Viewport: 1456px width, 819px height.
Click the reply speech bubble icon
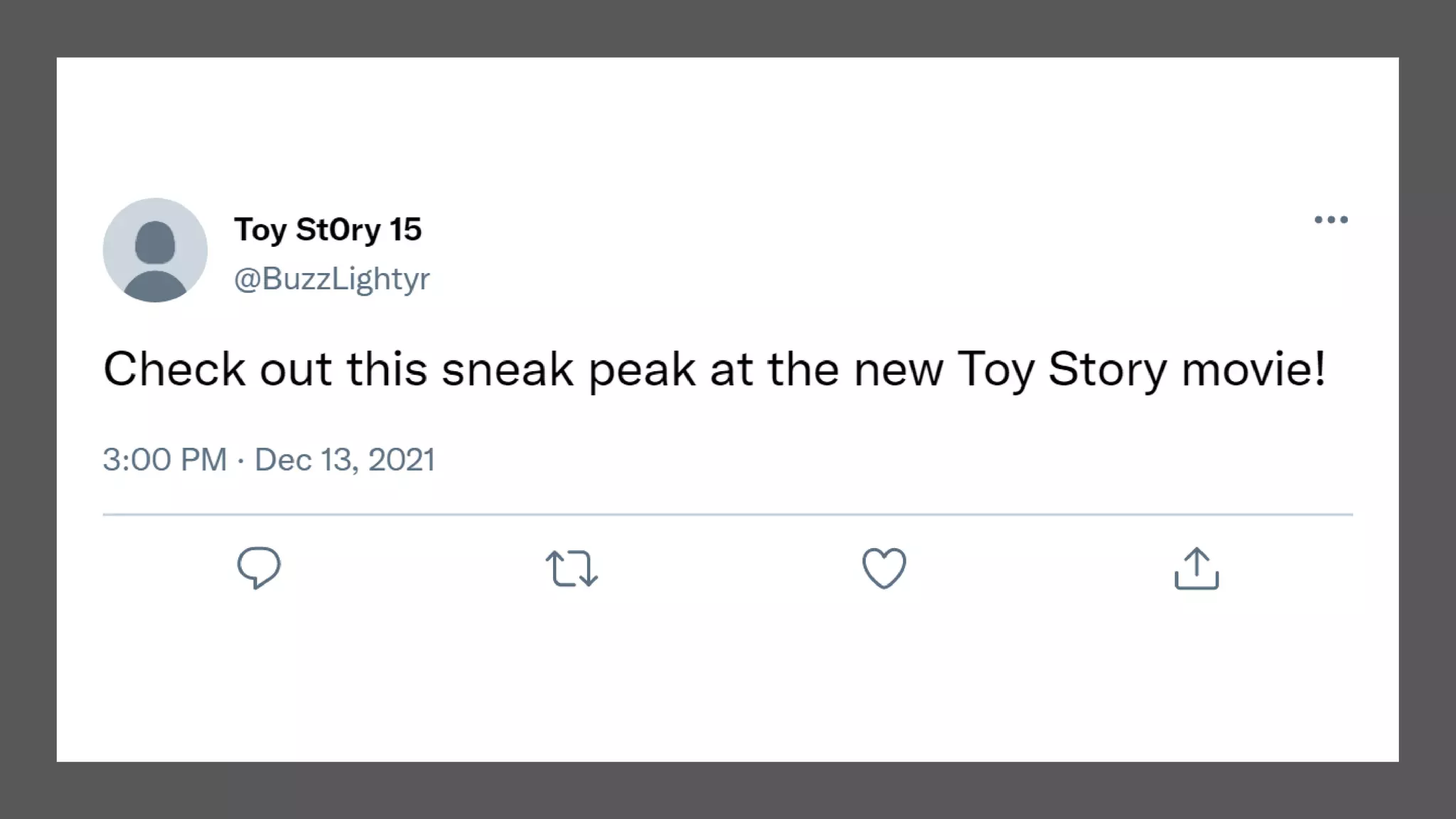click(259, 567)
